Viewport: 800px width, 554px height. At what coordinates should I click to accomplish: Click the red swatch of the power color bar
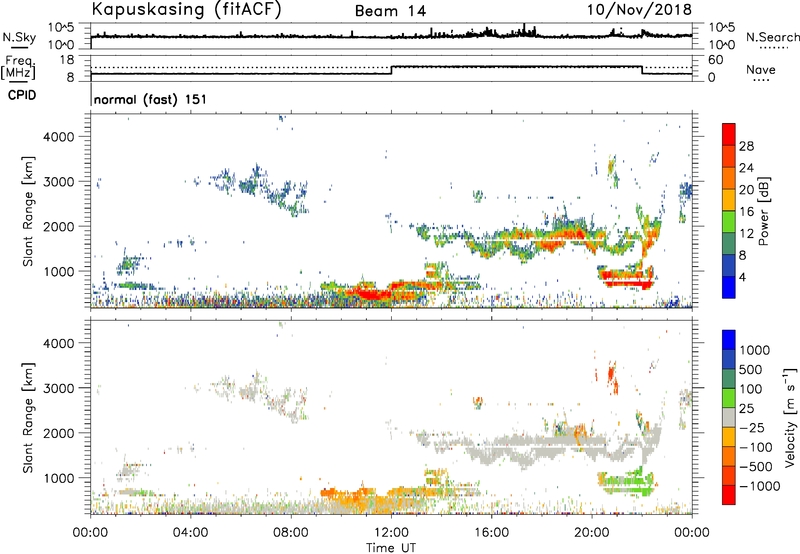pos(729,134)
